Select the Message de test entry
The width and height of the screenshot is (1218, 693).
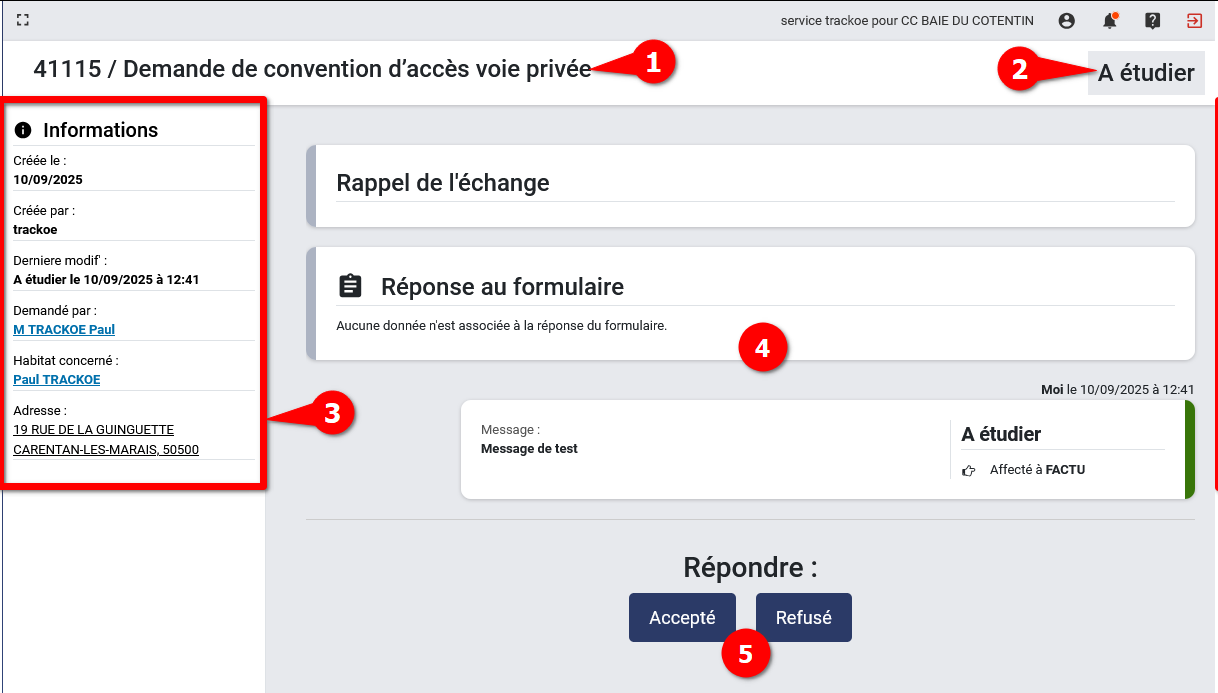[x=529, y=449]
